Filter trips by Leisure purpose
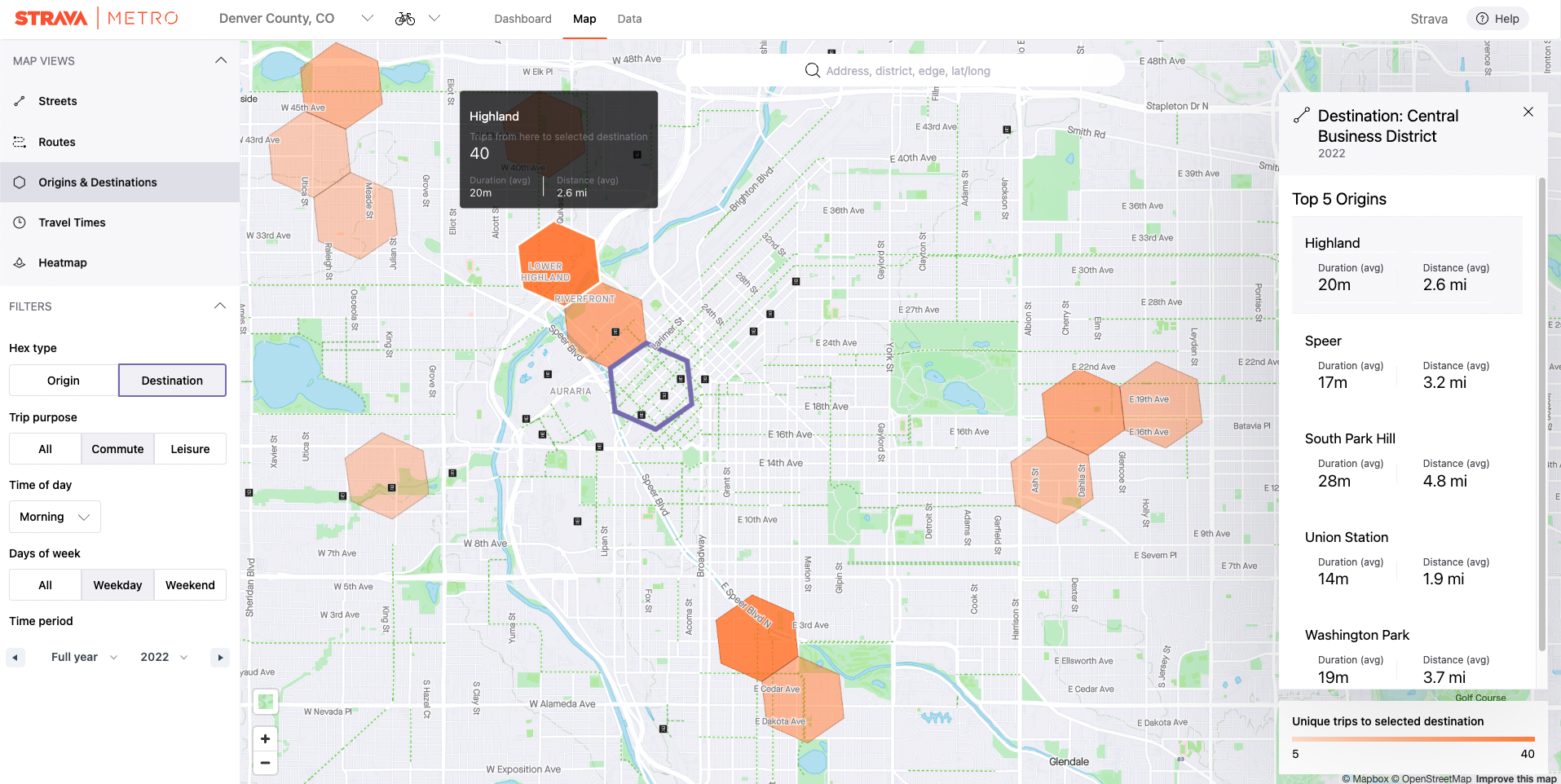 [190, 449]
